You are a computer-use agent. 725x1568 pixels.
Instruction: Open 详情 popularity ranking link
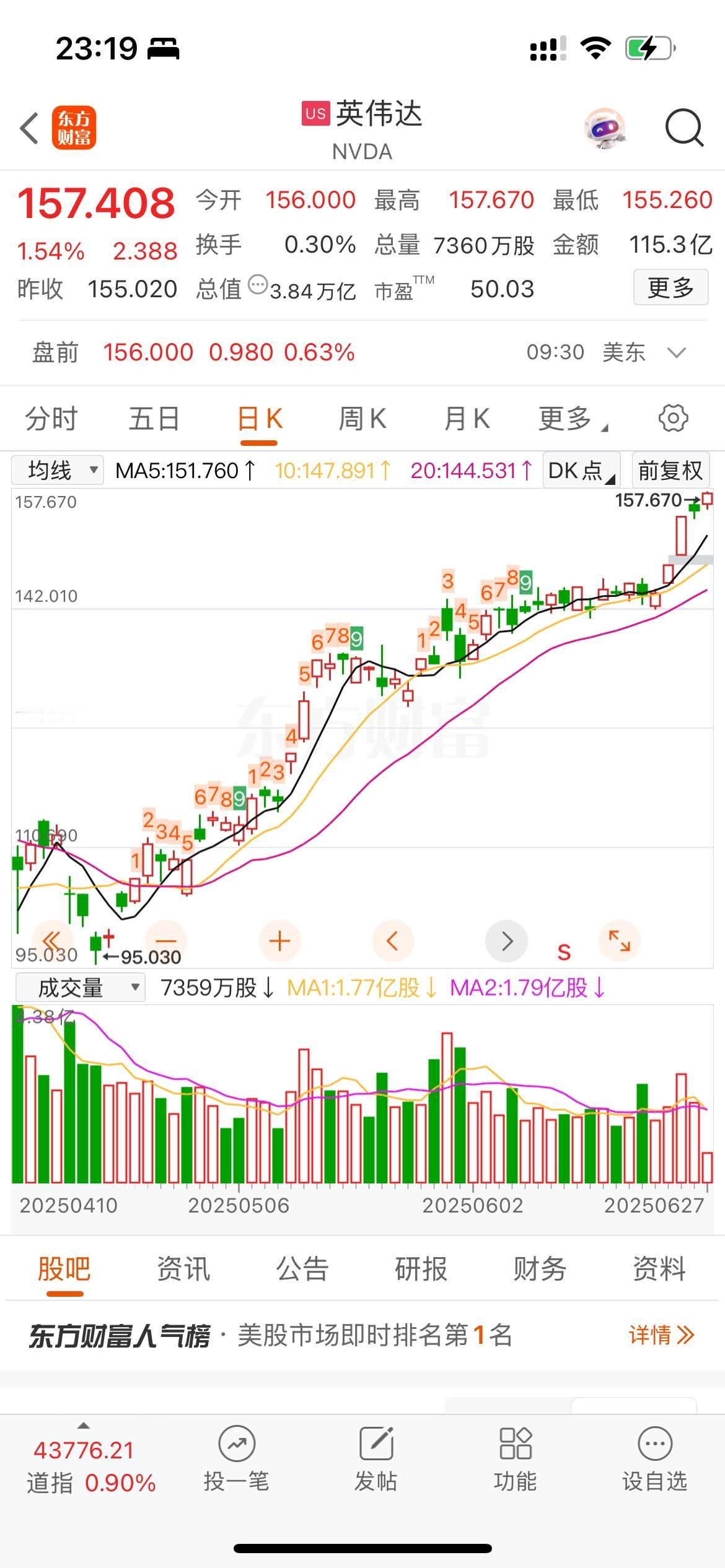coord(661,1335)
